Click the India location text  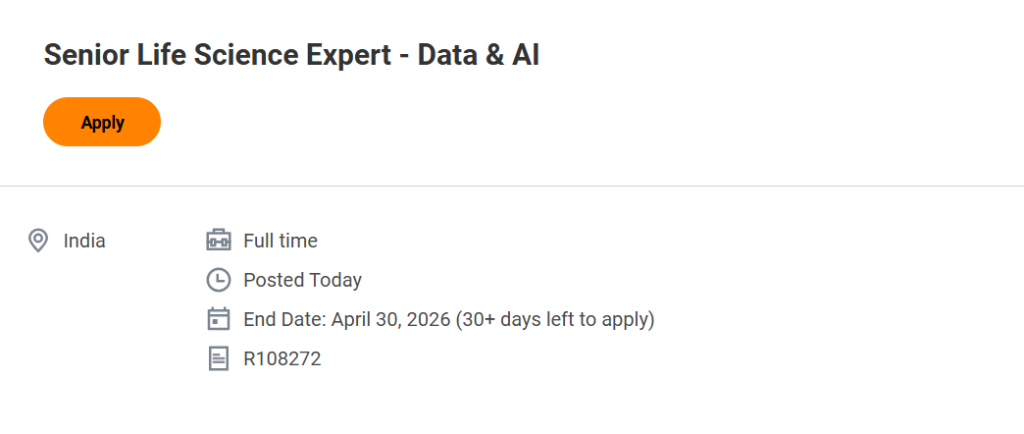click(x=84, y=241)
